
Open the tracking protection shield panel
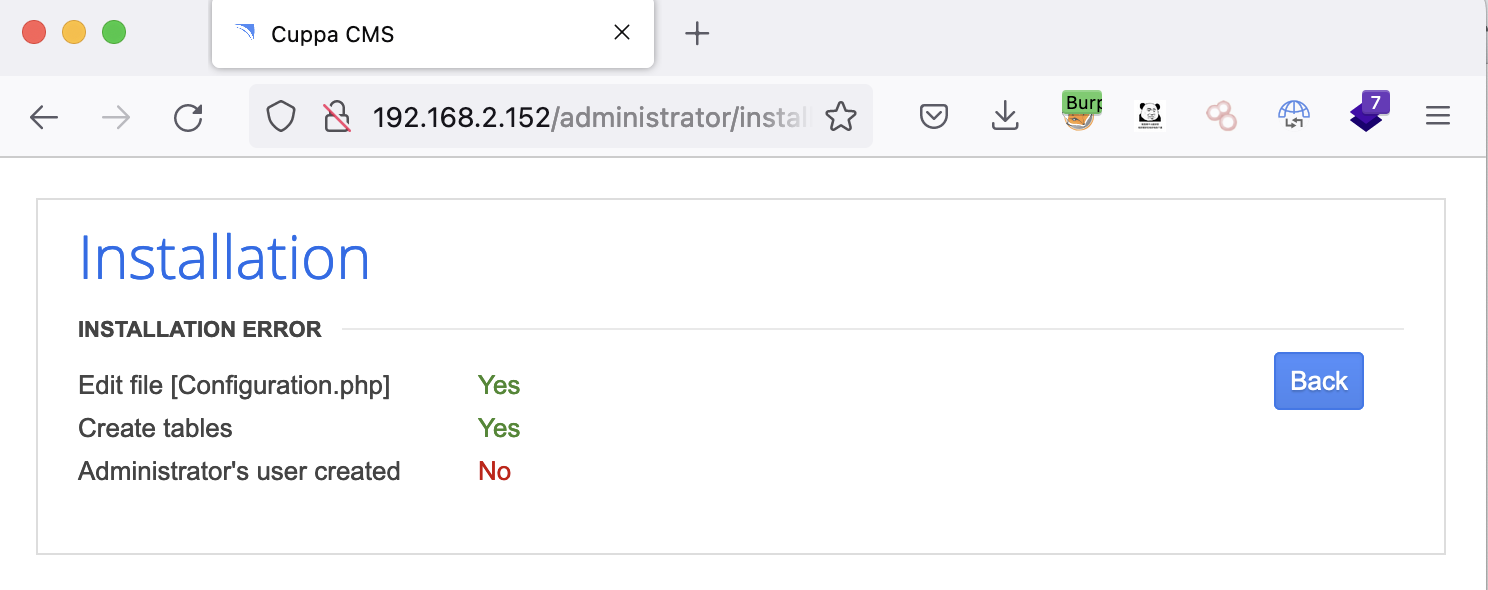click(x=281, y=118)
